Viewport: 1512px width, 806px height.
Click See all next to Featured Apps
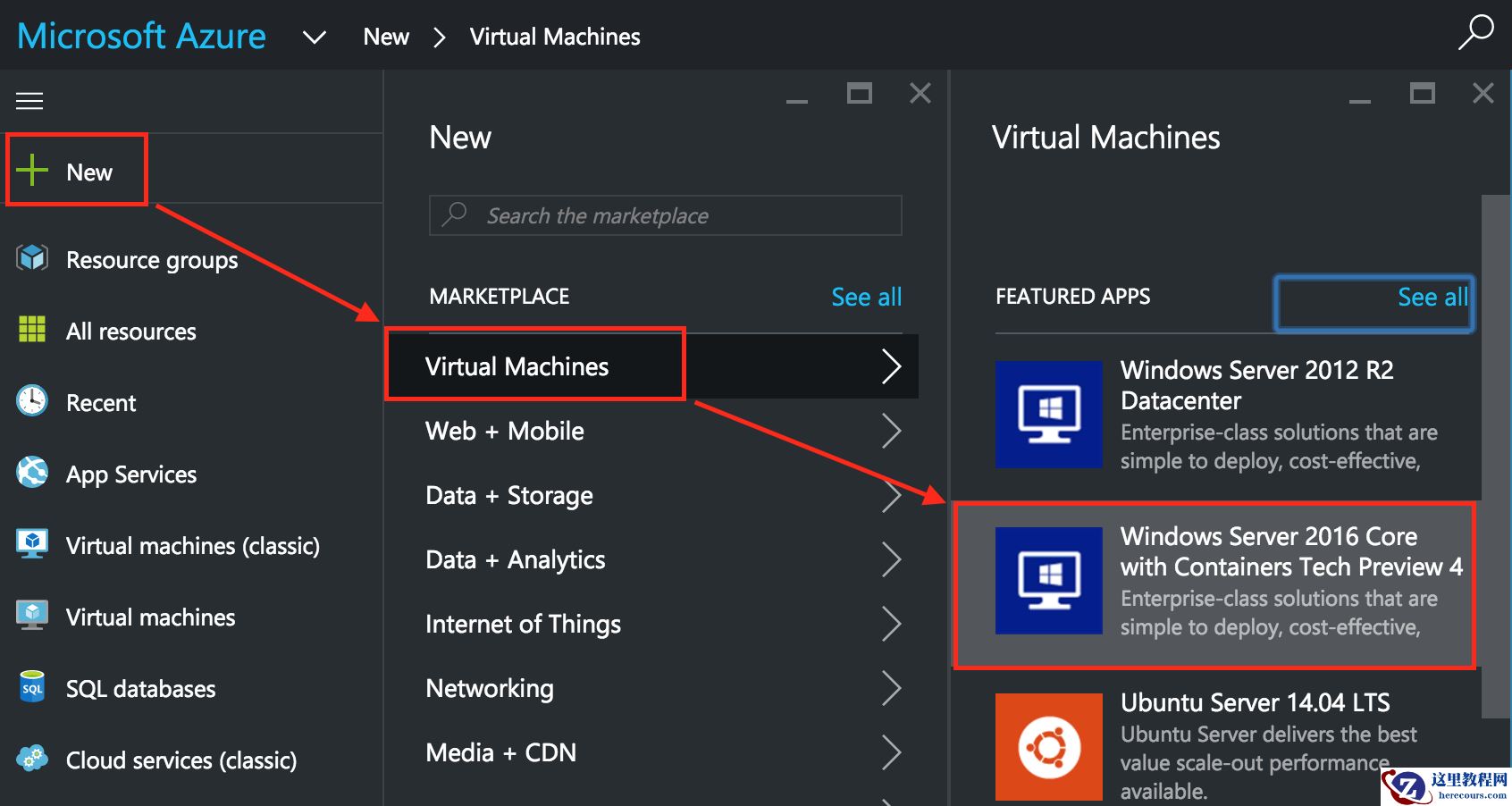1432,297
